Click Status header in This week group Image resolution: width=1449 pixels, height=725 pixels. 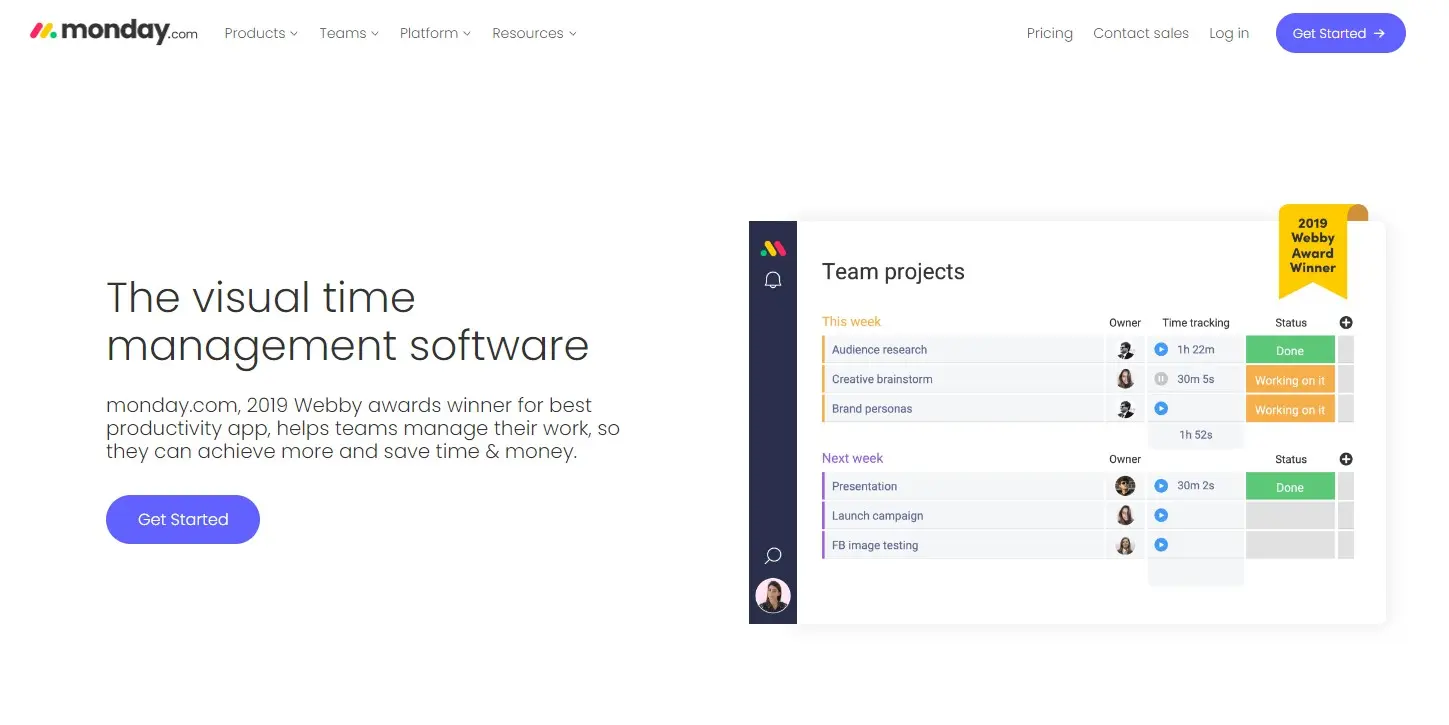(x=1291, y=322)
